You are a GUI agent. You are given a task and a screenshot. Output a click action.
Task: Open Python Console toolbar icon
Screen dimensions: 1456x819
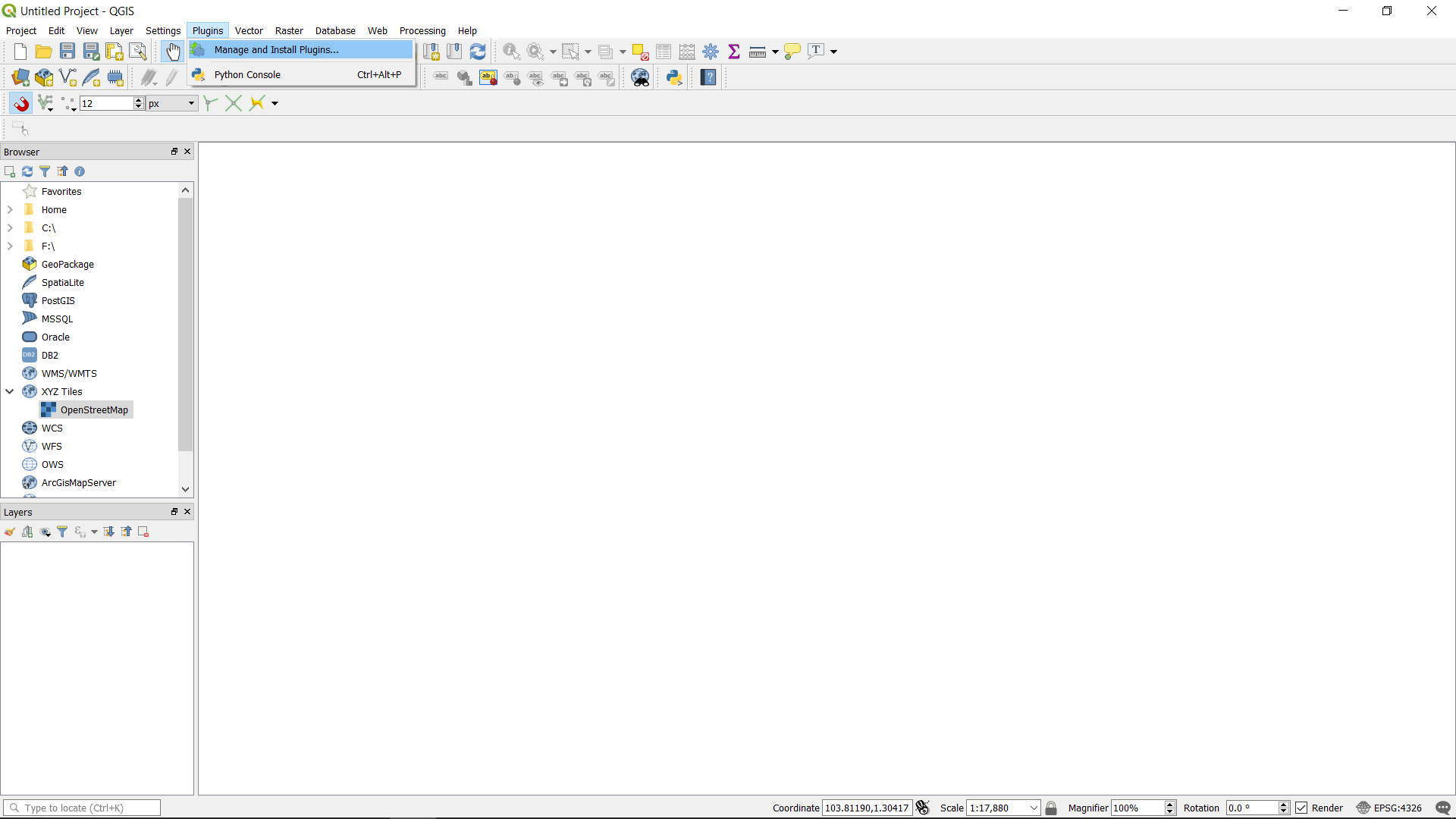[673, 77]
